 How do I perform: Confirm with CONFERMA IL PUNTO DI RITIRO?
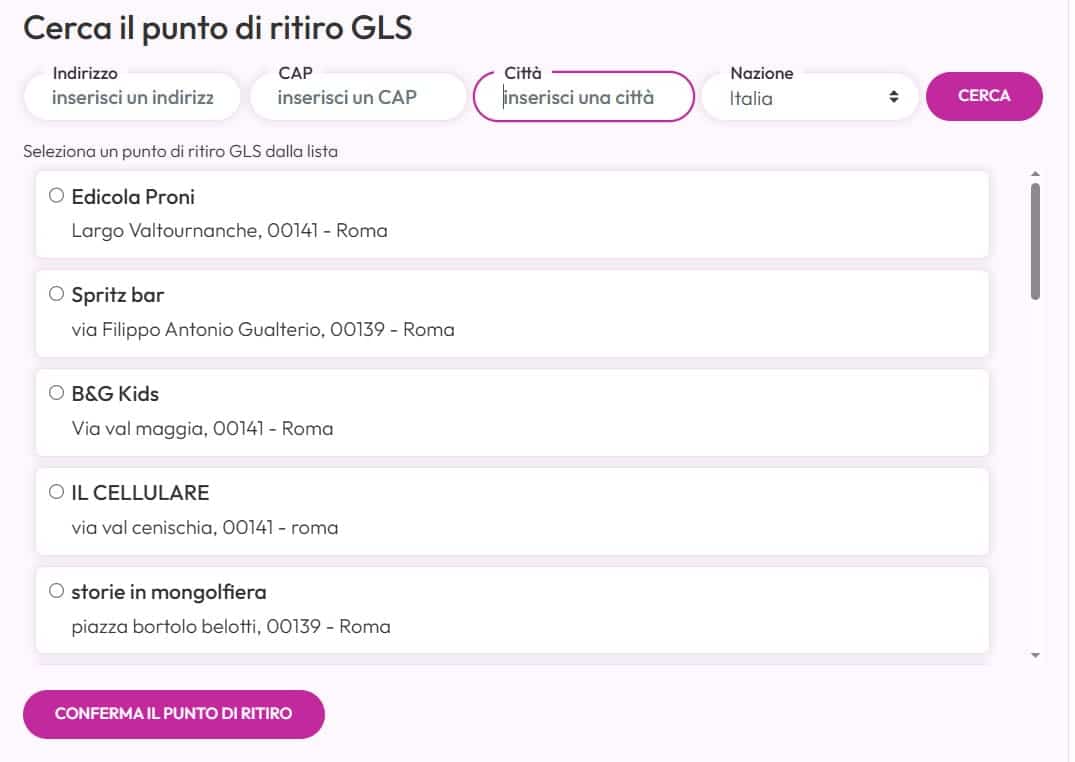(x=173, y=714)
